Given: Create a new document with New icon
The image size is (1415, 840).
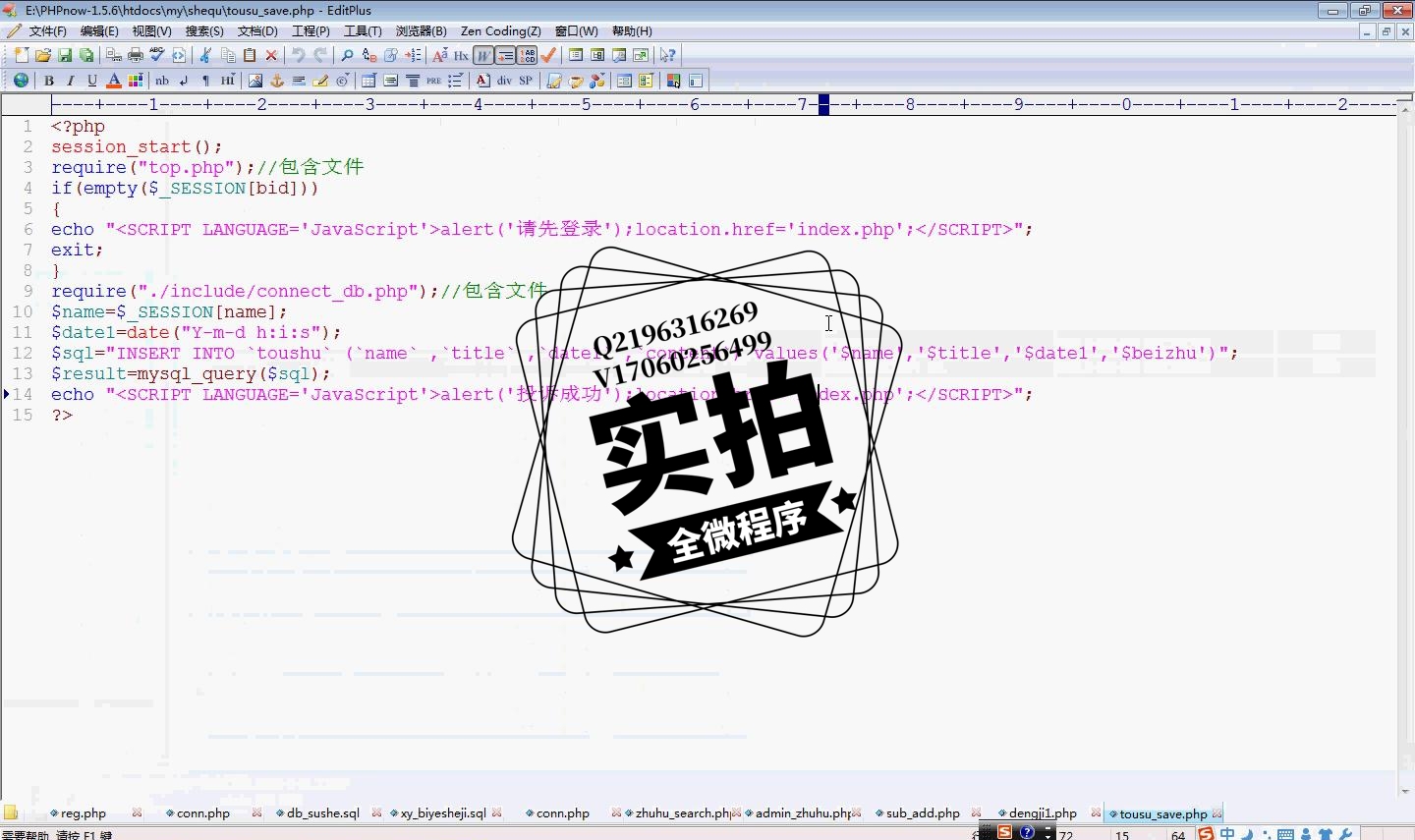Looking at the screenshot, I should tap(21, 55).
